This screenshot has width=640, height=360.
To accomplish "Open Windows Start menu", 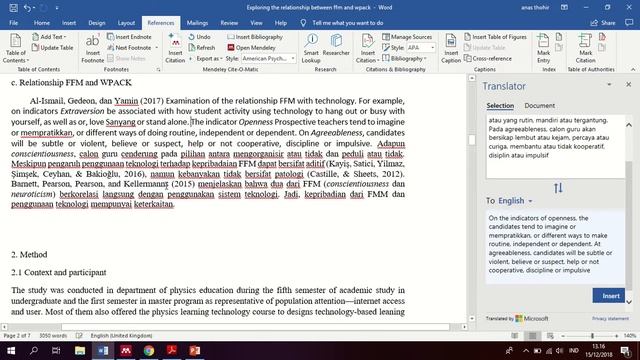I will tap(11, 351).
